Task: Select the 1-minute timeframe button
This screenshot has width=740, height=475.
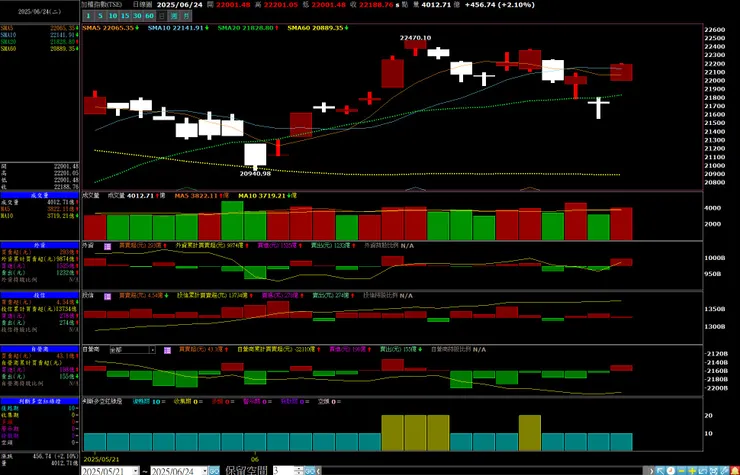Action: pos(88,16)
